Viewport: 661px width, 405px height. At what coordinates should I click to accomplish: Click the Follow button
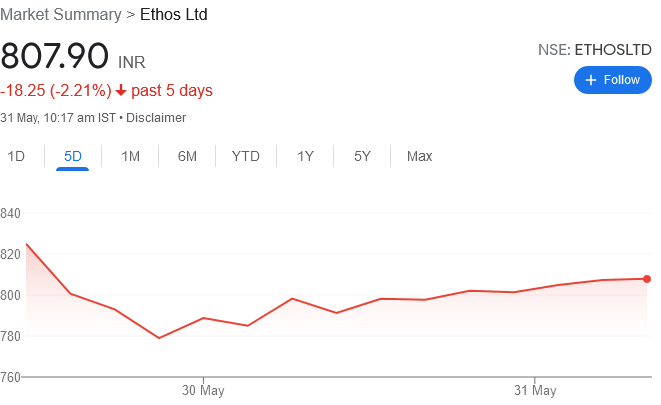[612, 80]
